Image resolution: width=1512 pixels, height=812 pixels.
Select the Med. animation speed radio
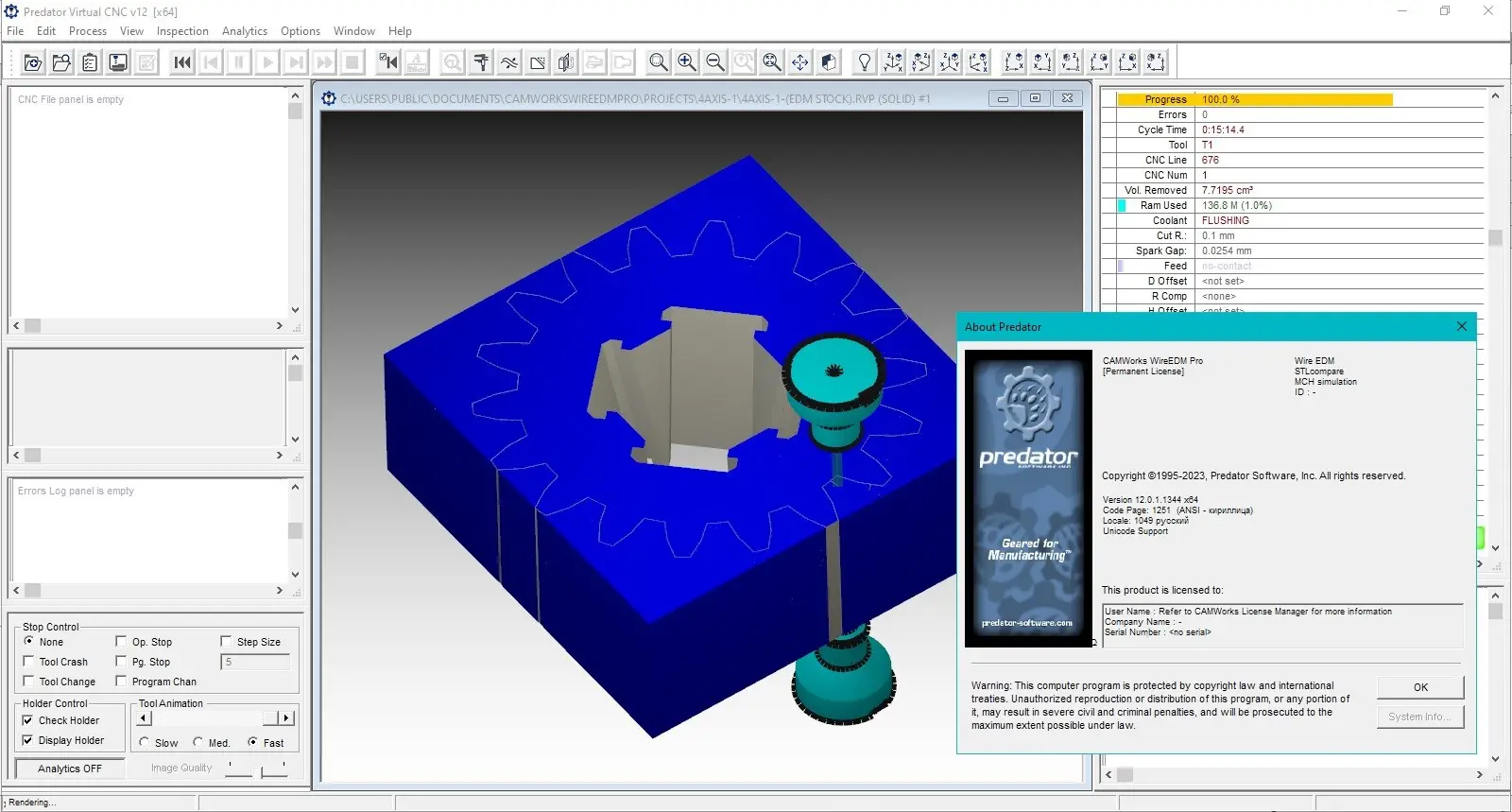coord(198,742)
